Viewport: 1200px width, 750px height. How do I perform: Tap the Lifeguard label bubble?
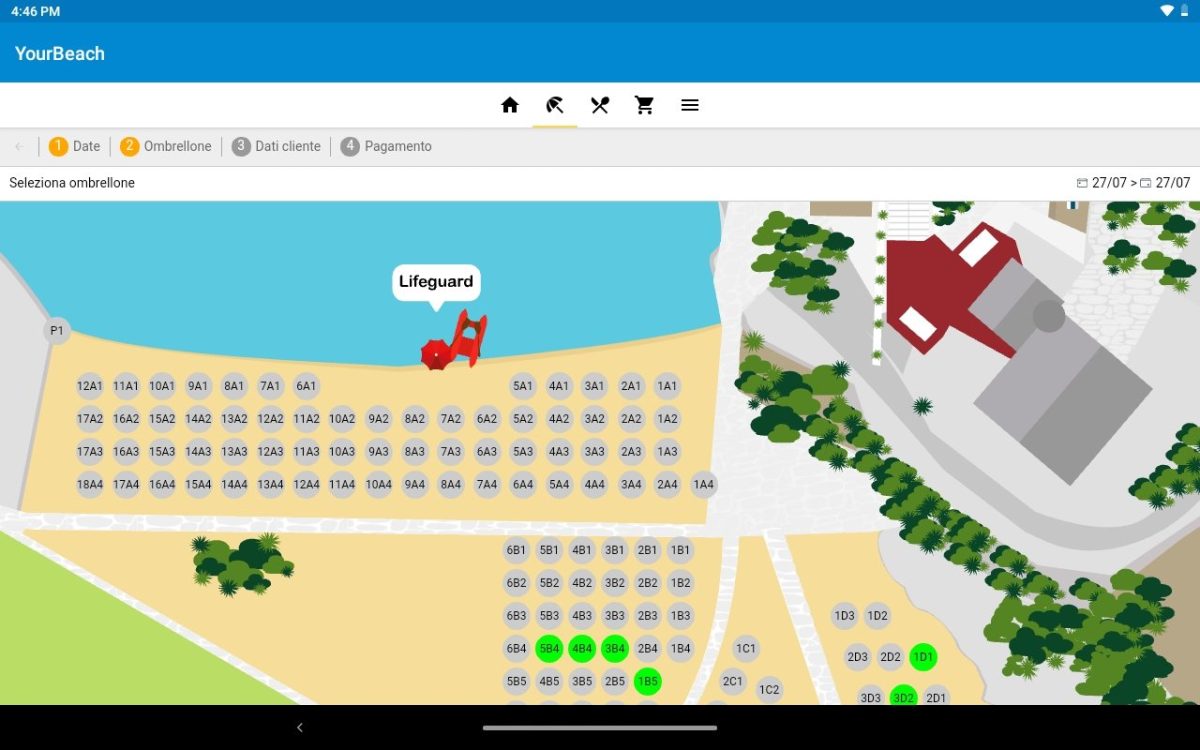pos(436,282)
